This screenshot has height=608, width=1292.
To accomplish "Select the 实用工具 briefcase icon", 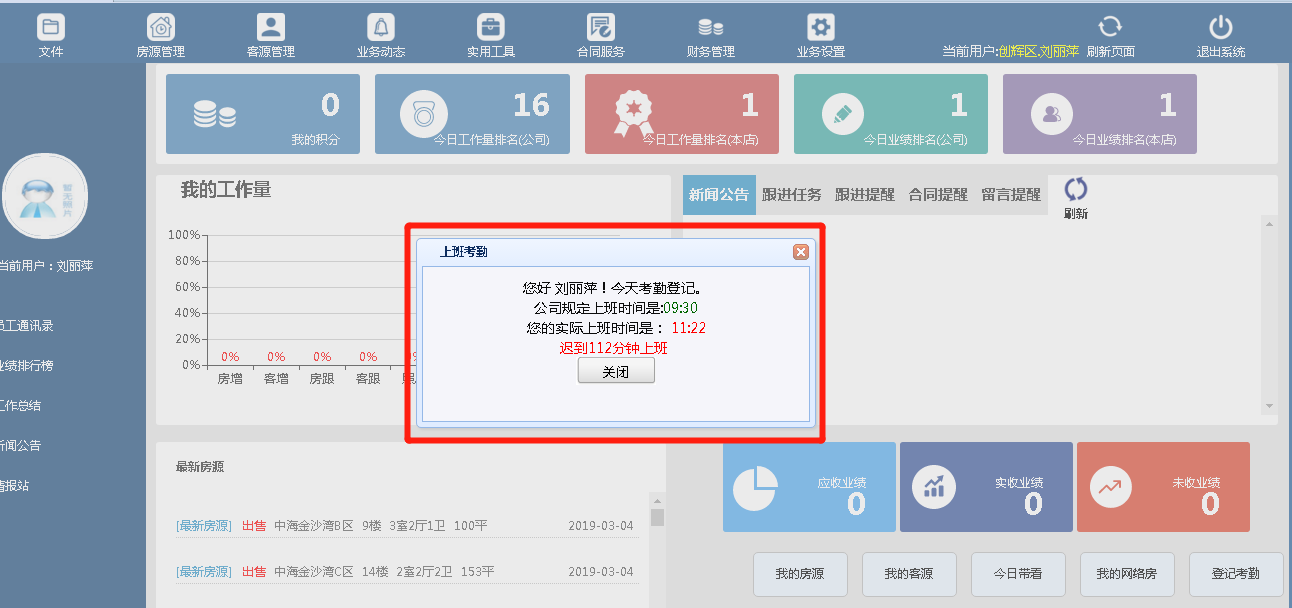I will tap(490, 28).
